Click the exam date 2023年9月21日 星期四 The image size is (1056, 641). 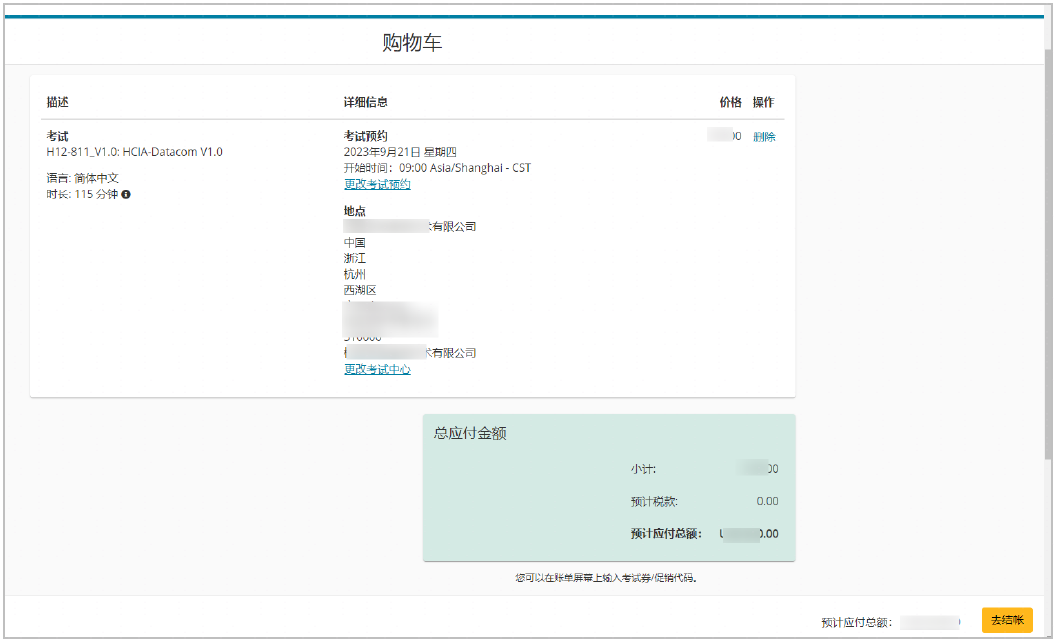click(x=400, y=152)
